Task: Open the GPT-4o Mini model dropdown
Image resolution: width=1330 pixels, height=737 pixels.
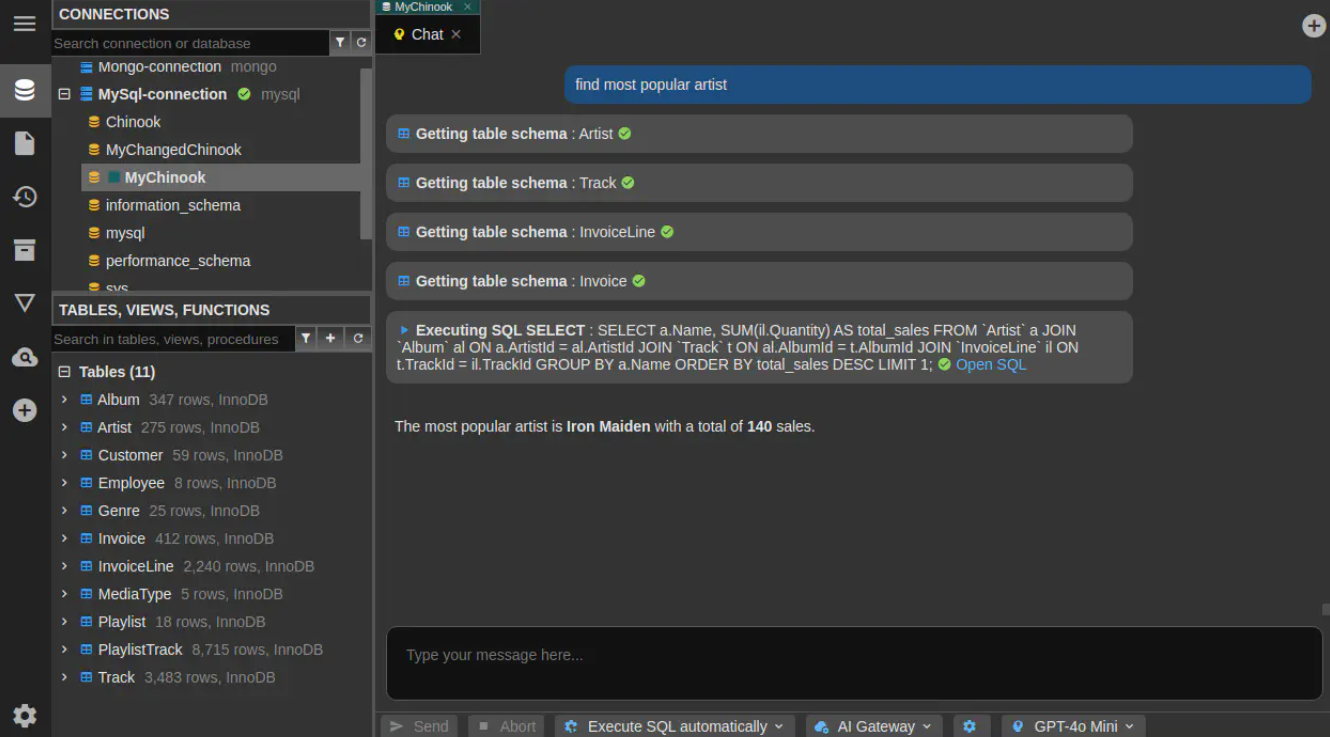Action: (x=1074, y=726)
